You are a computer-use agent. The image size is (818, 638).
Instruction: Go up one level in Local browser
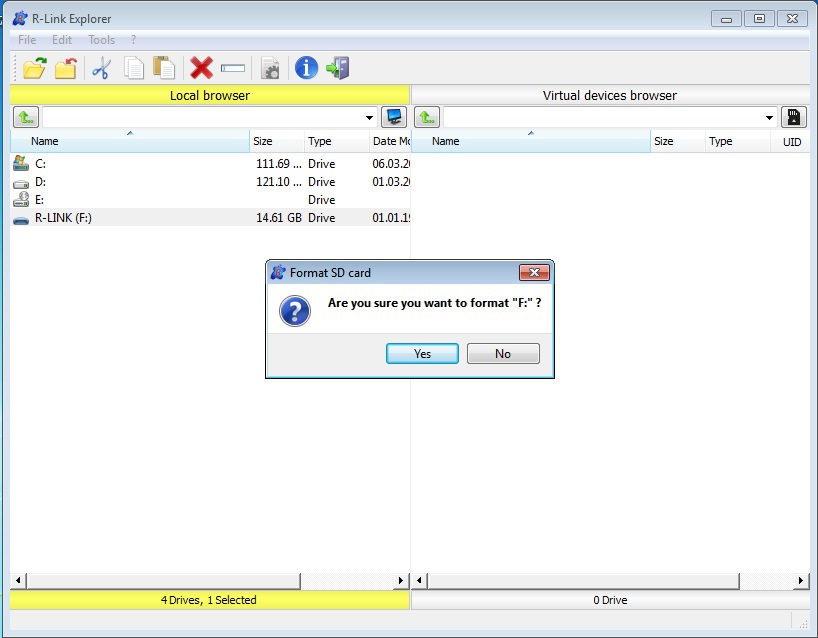[x=26, y=117]
